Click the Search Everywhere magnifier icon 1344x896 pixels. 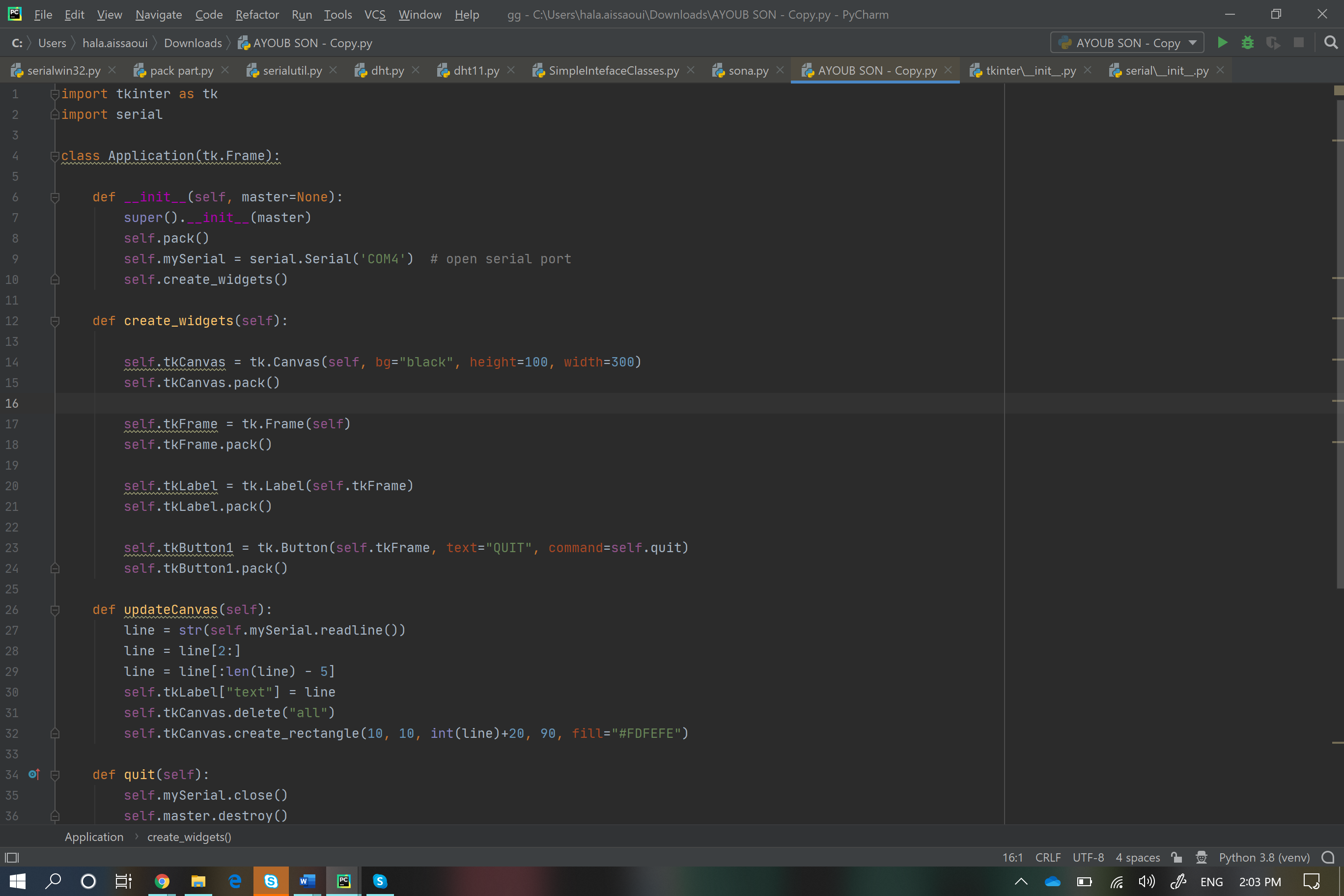[x=1330, y=43]
